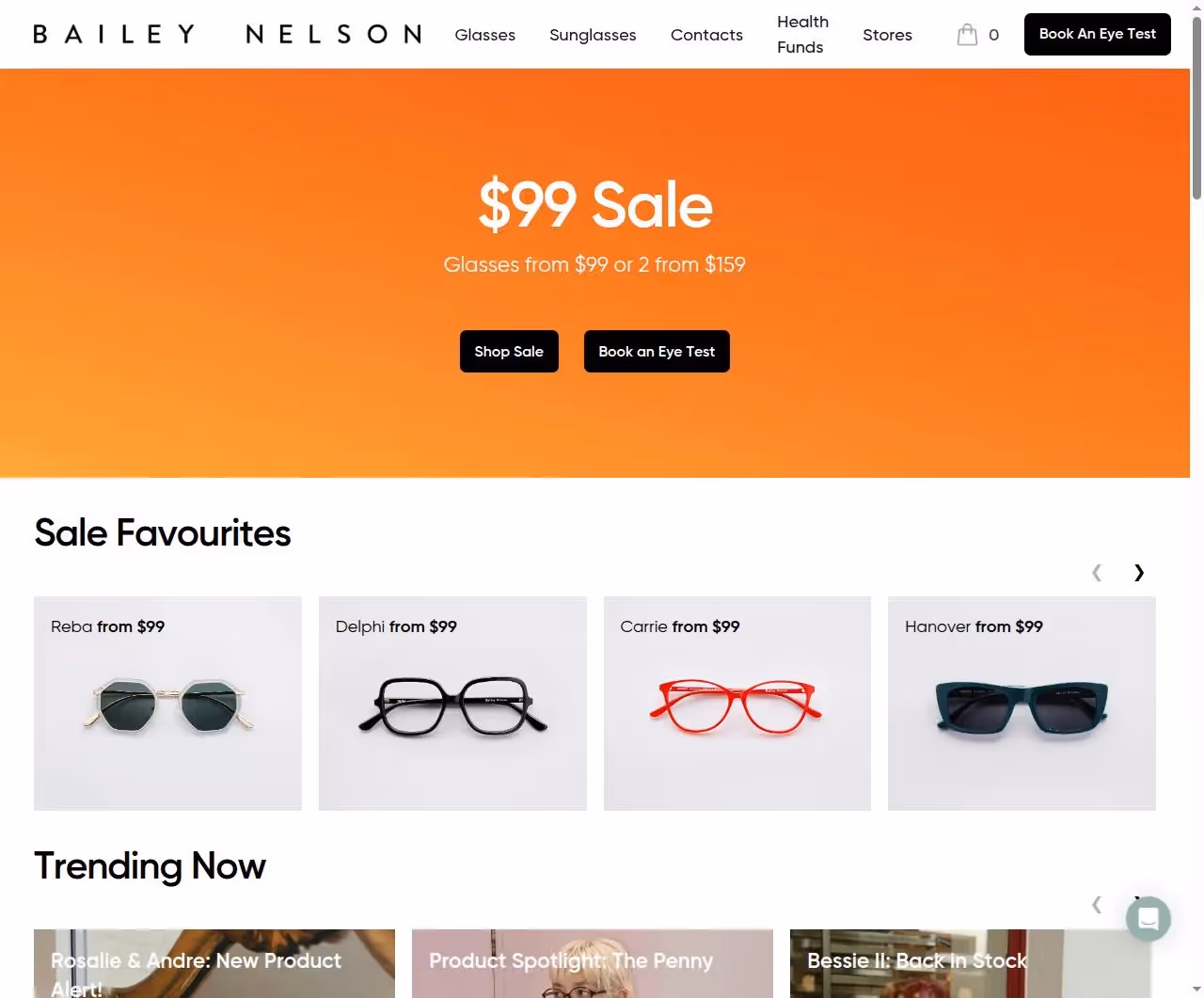This screenshot has width=1204, height=998.
Task: Open the Delphi black glasses product card
Action: point(452,704)
